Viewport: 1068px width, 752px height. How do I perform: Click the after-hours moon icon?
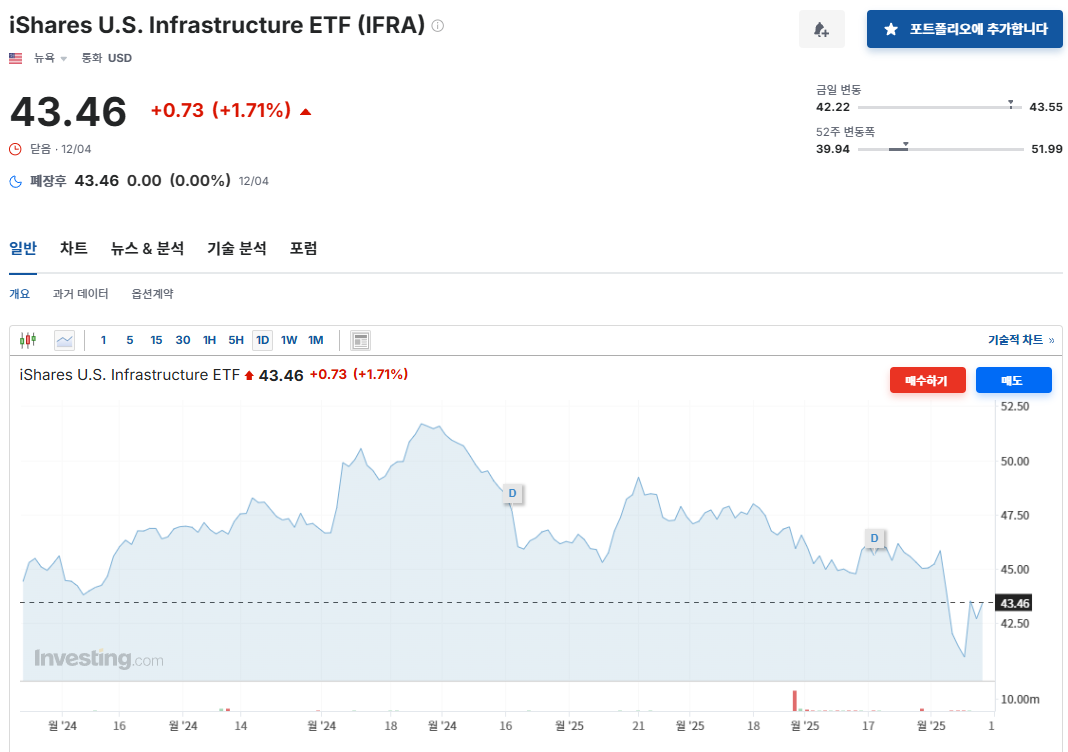pyautogui.click(x=15, y=181)
